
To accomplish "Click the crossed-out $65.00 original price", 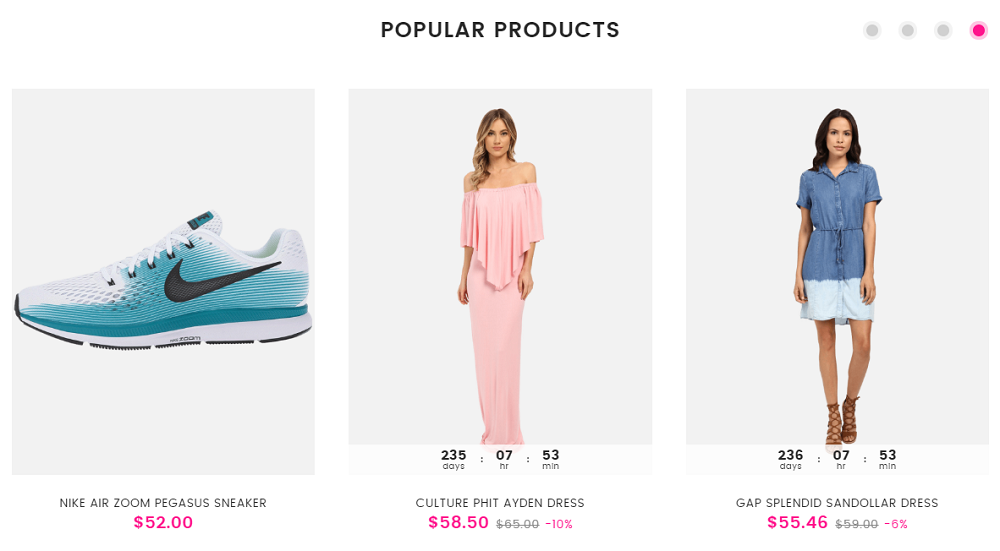I will pos(517,524).
